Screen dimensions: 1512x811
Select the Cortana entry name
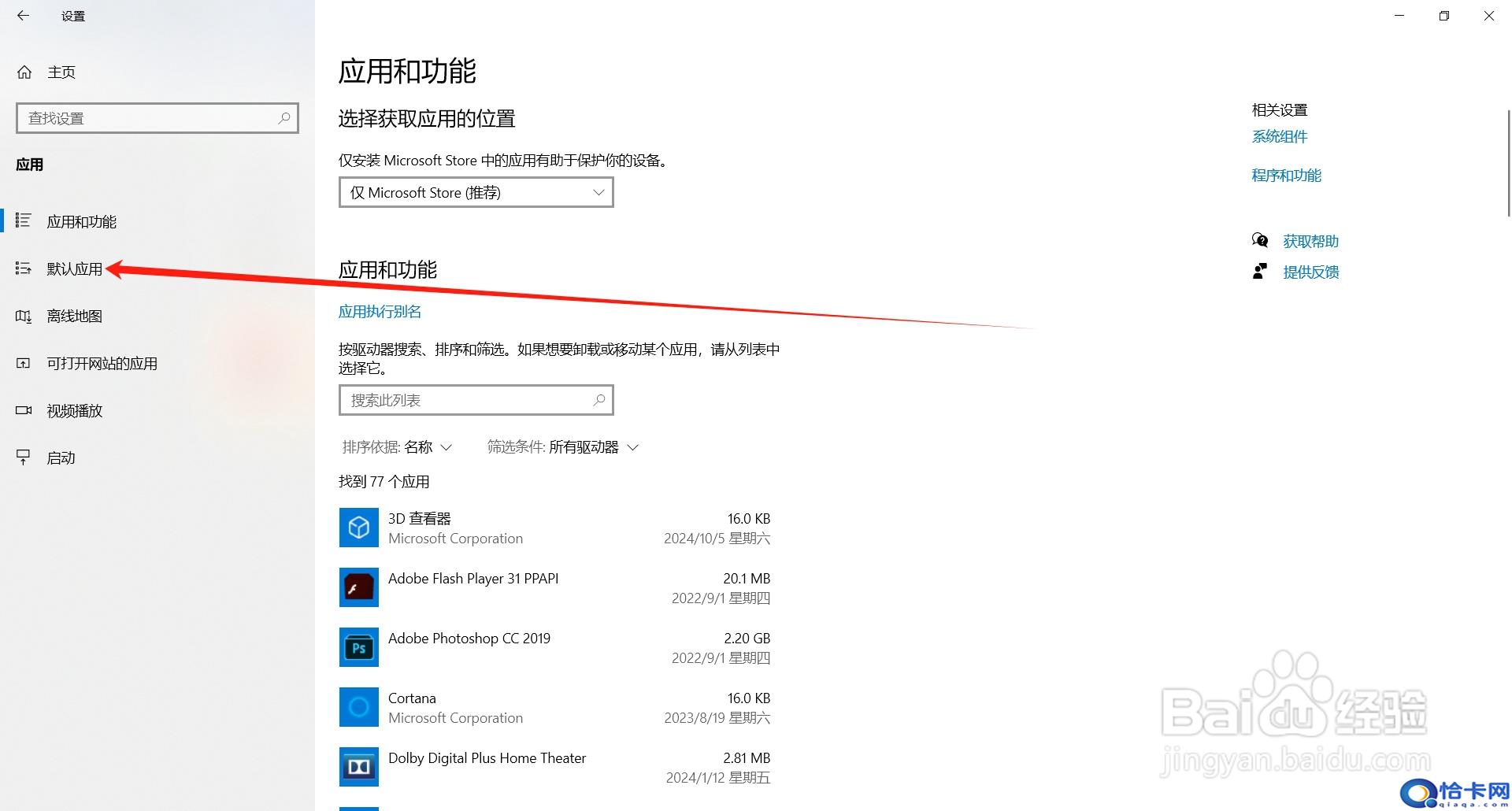pyautogui.click(x=412, y=698)
